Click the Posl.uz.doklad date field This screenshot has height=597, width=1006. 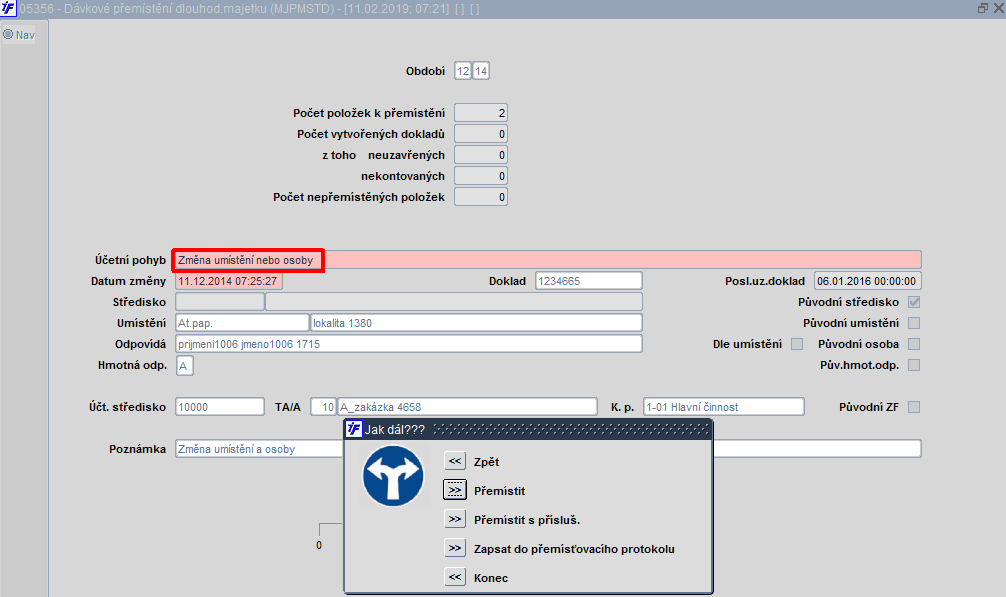867,281
